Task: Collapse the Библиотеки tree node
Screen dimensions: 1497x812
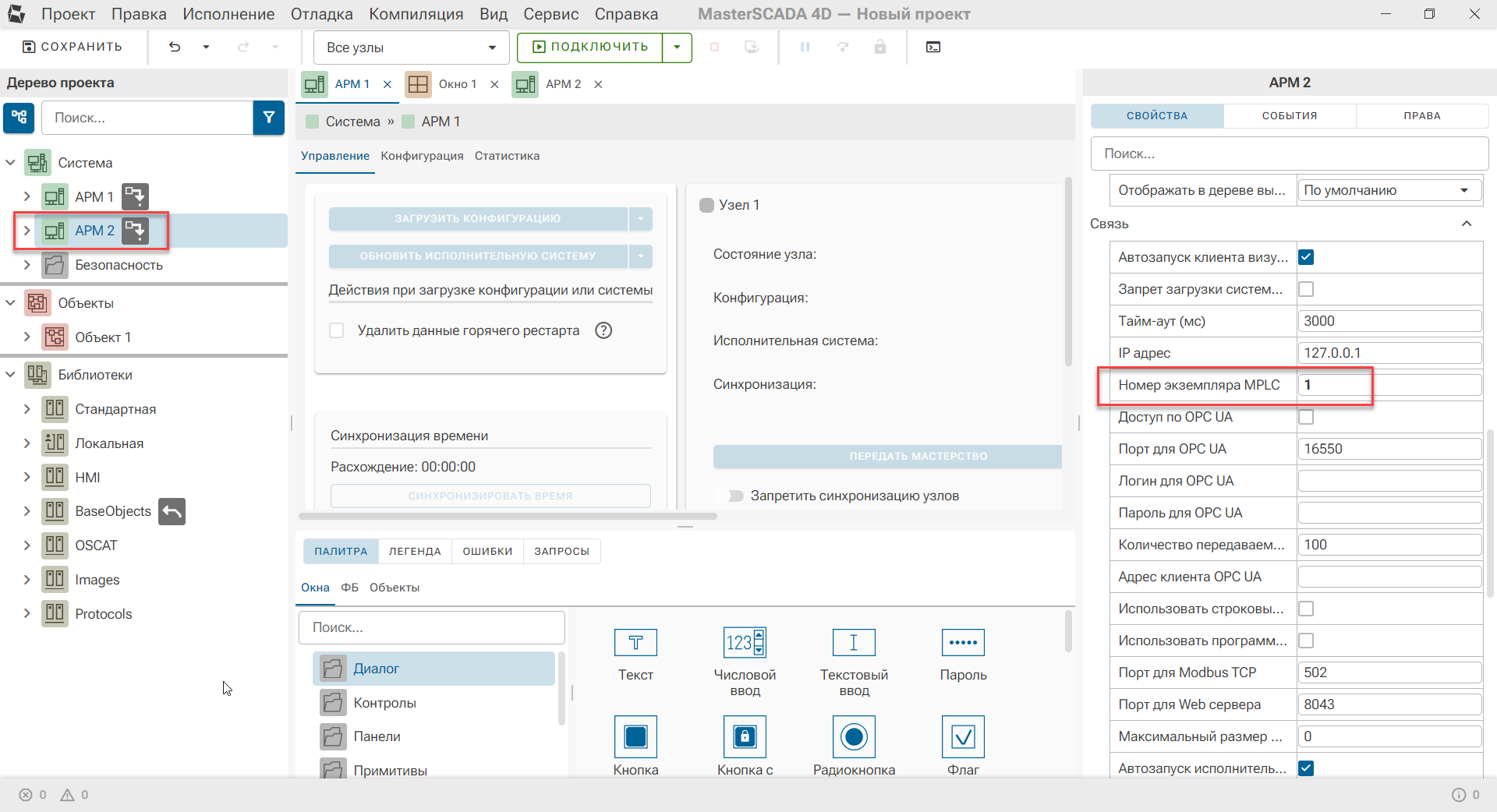Action: 10,375
